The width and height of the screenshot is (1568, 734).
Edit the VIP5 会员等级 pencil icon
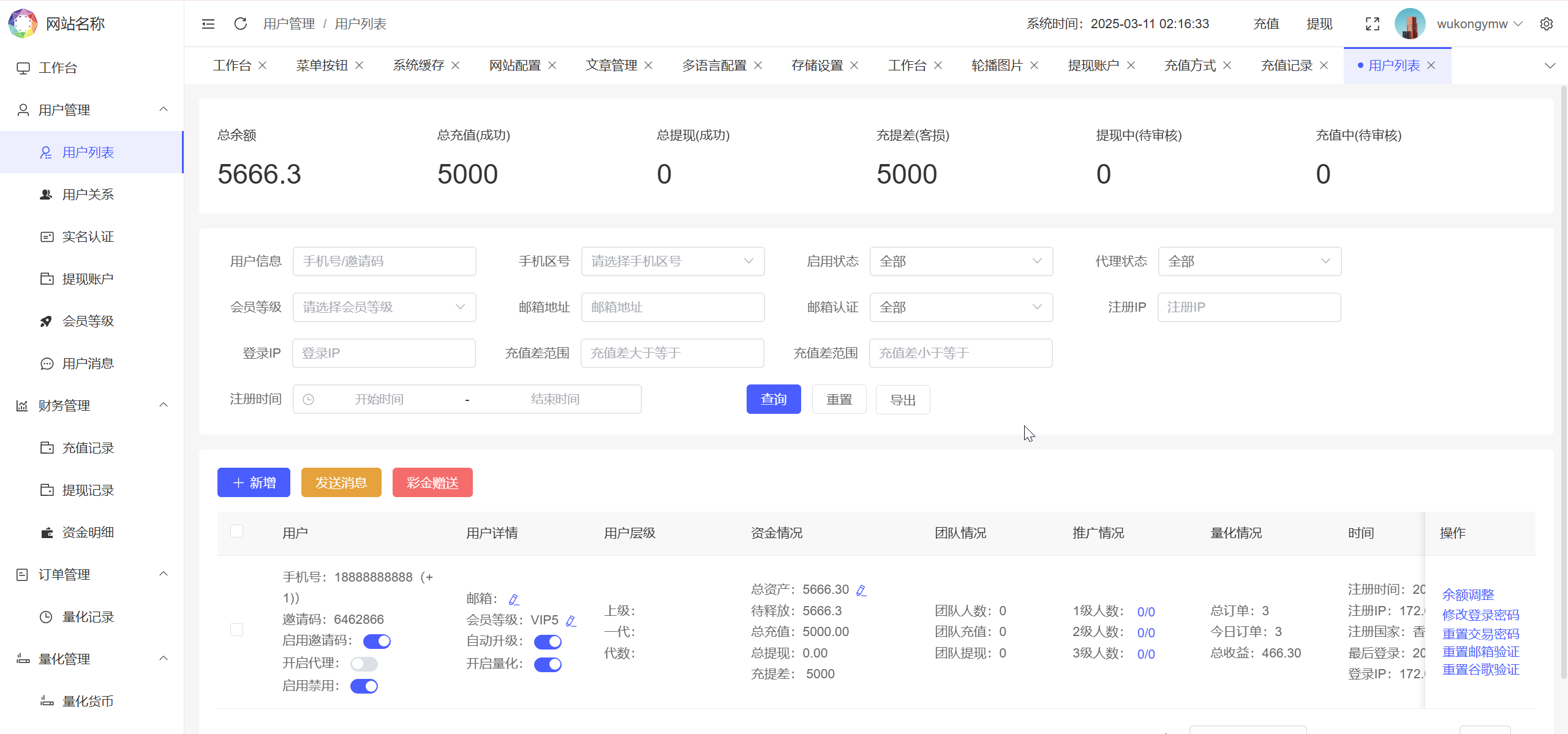click(571, 620)
